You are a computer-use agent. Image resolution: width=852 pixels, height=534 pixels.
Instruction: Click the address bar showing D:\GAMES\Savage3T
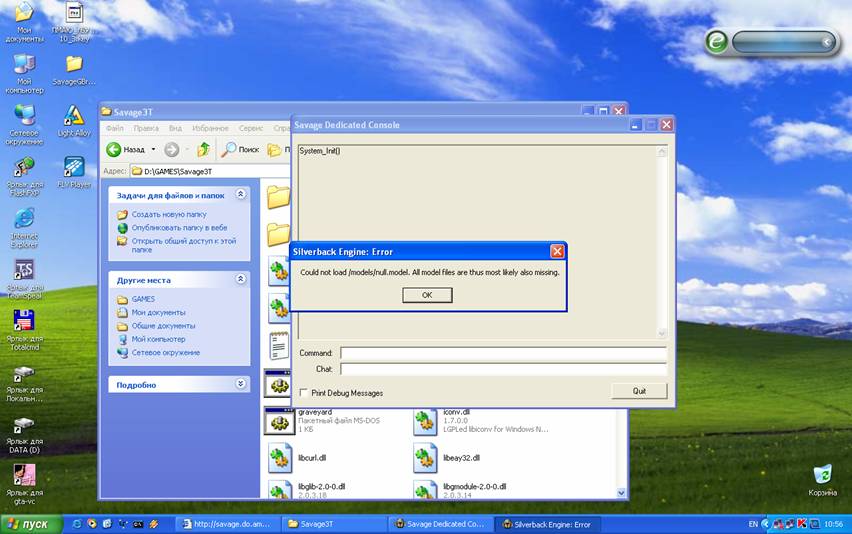211,171
